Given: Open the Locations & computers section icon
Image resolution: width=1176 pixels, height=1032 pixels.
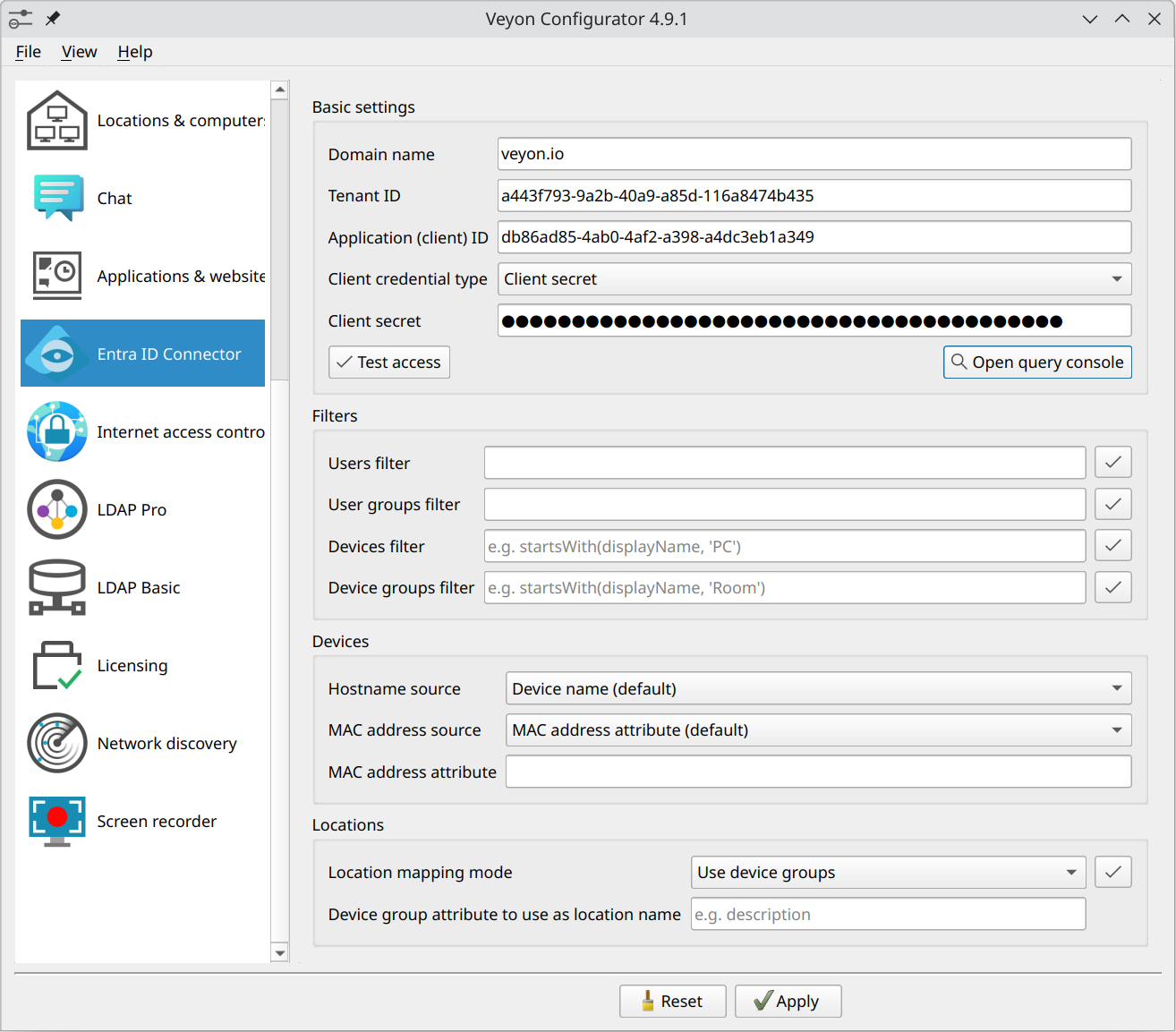Looking at the screenshot, I should [57, 121].
